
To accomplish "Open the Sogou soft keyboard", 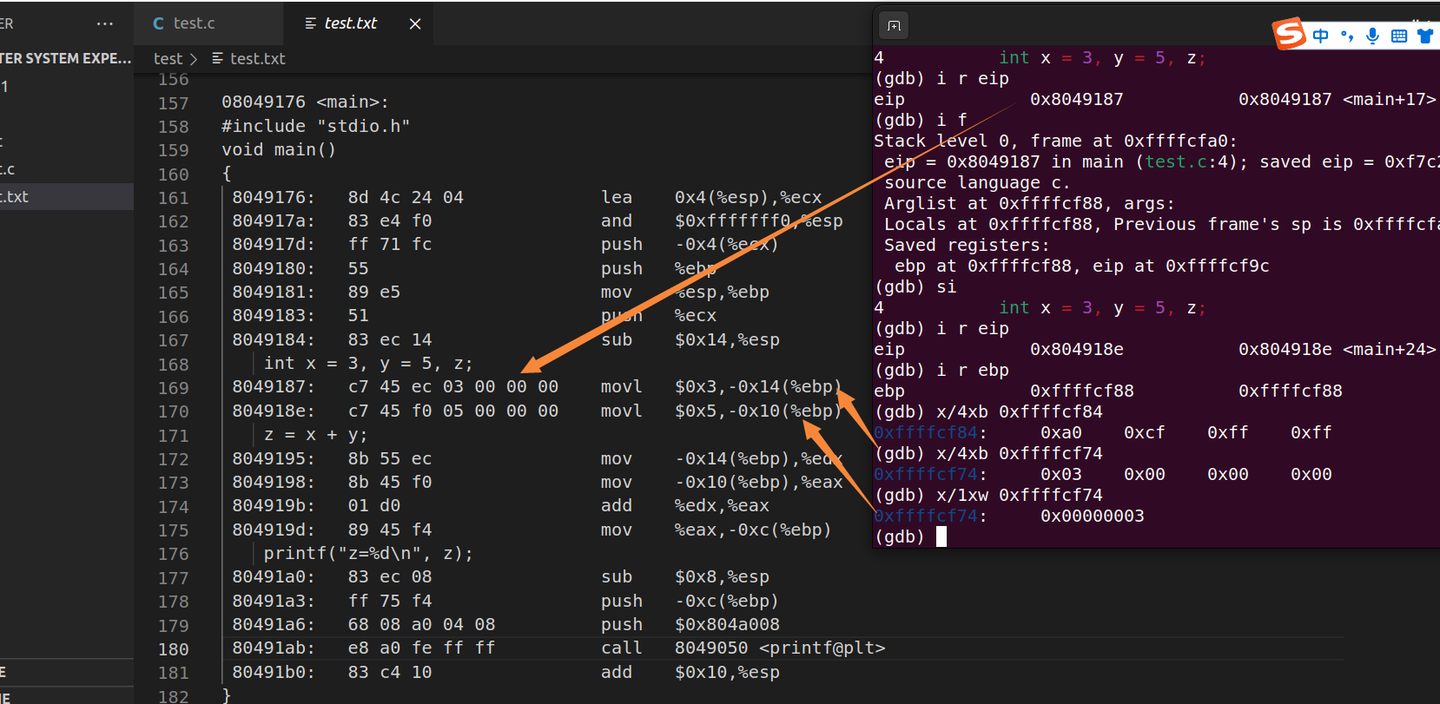I will [x=1399, y=35].
